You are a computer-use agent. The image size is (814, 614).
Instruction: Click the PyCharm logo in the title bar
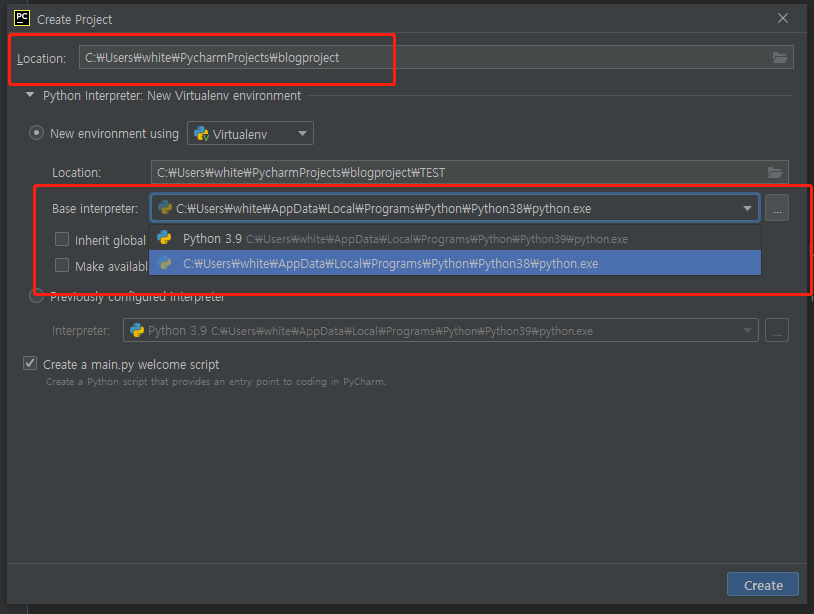22,18
